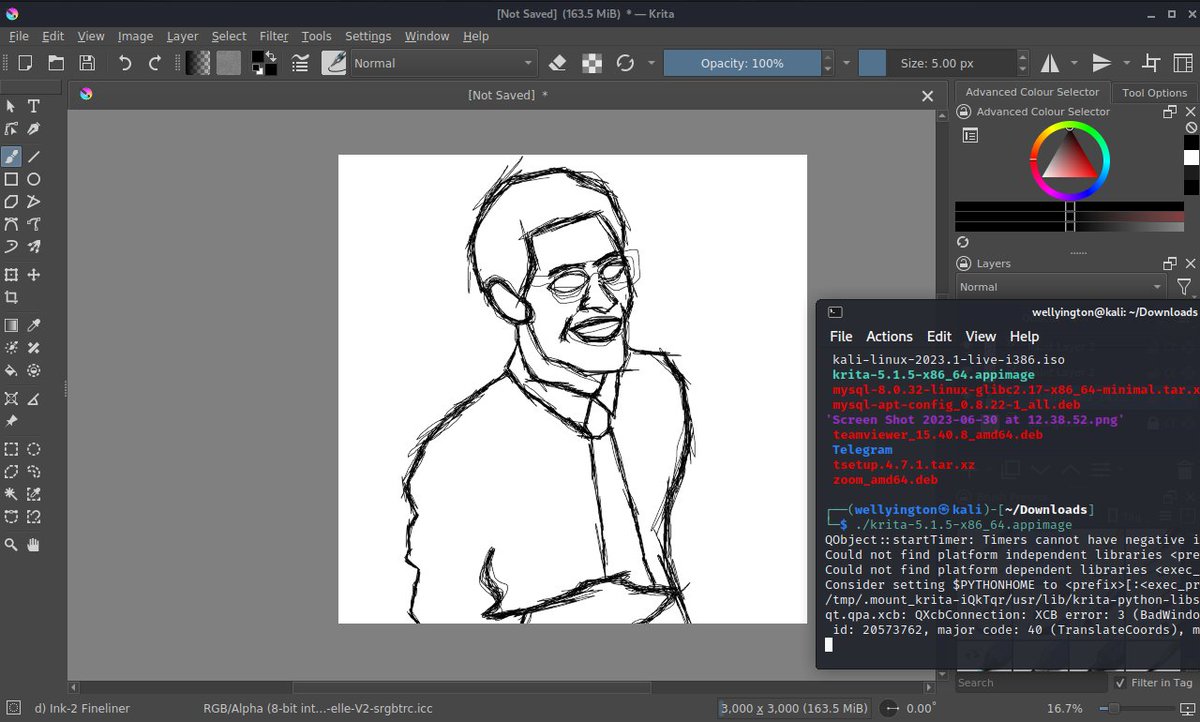
Task: Select the Measure tool
Action: (33, 399)
